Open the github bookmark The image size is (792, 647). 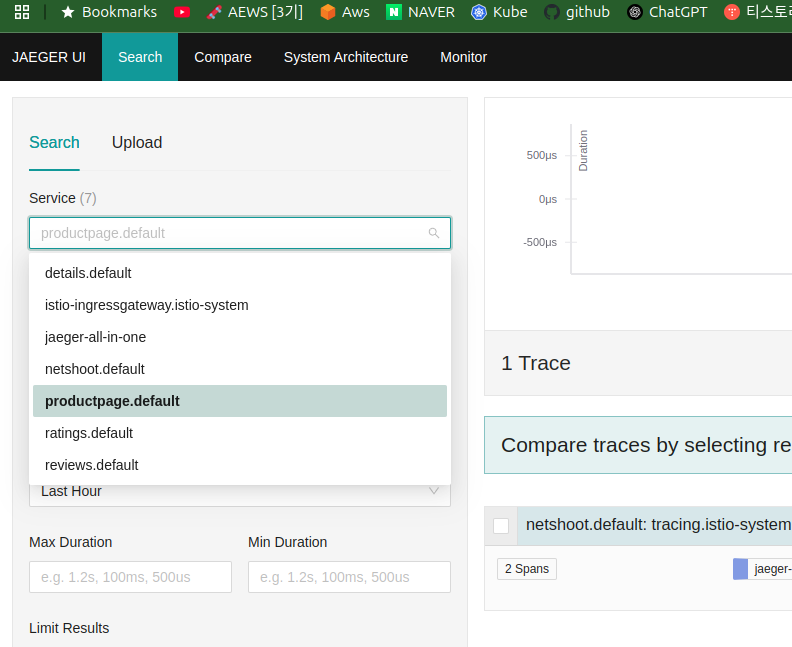[x=577, y=12]
